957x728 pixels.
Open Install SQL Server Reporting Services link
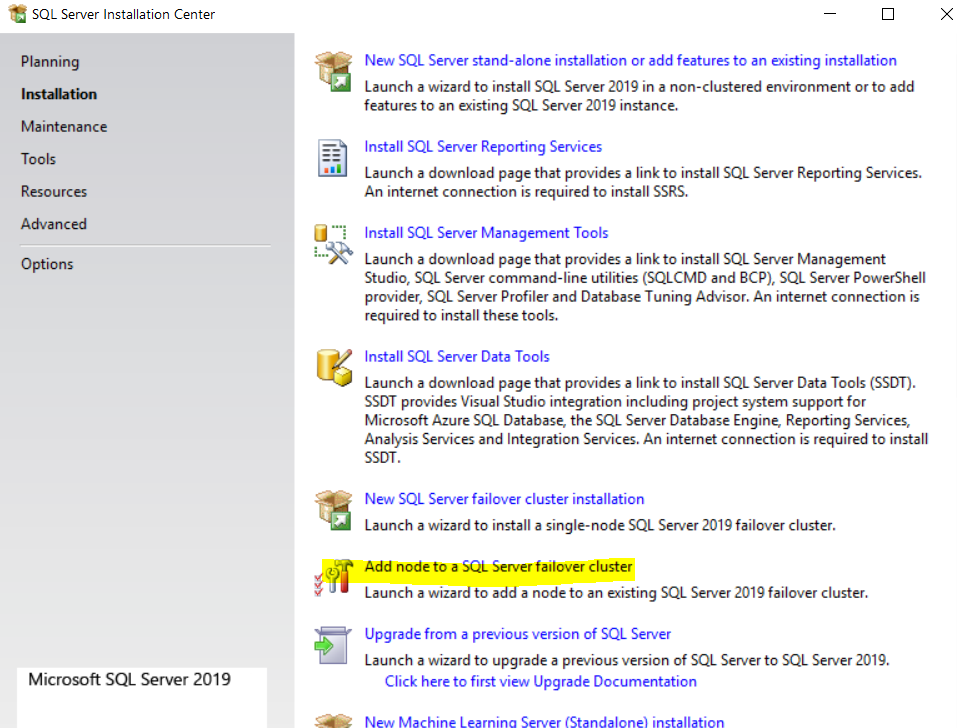(483, 146)
